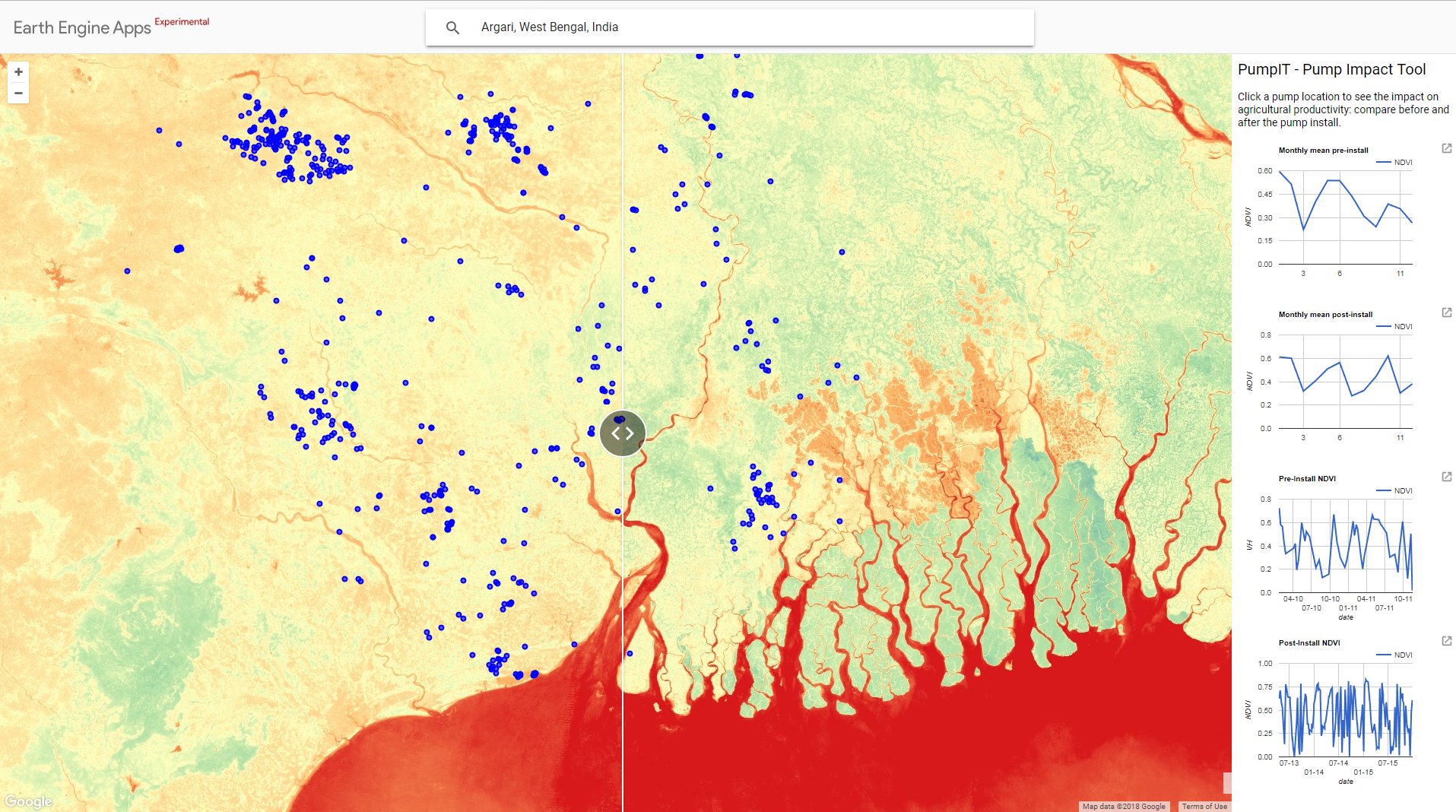Click the Monthly mean pre-install chart title
This screenshot has width=1456, height=812.
[x=1323, y=151]
